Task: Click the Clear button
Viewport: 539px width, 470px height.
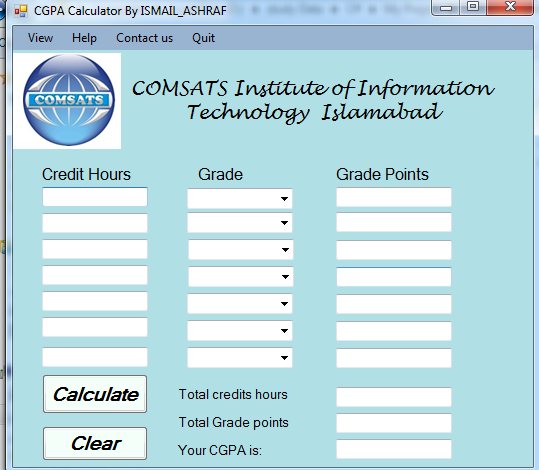Action: click(x=95, y=443)
